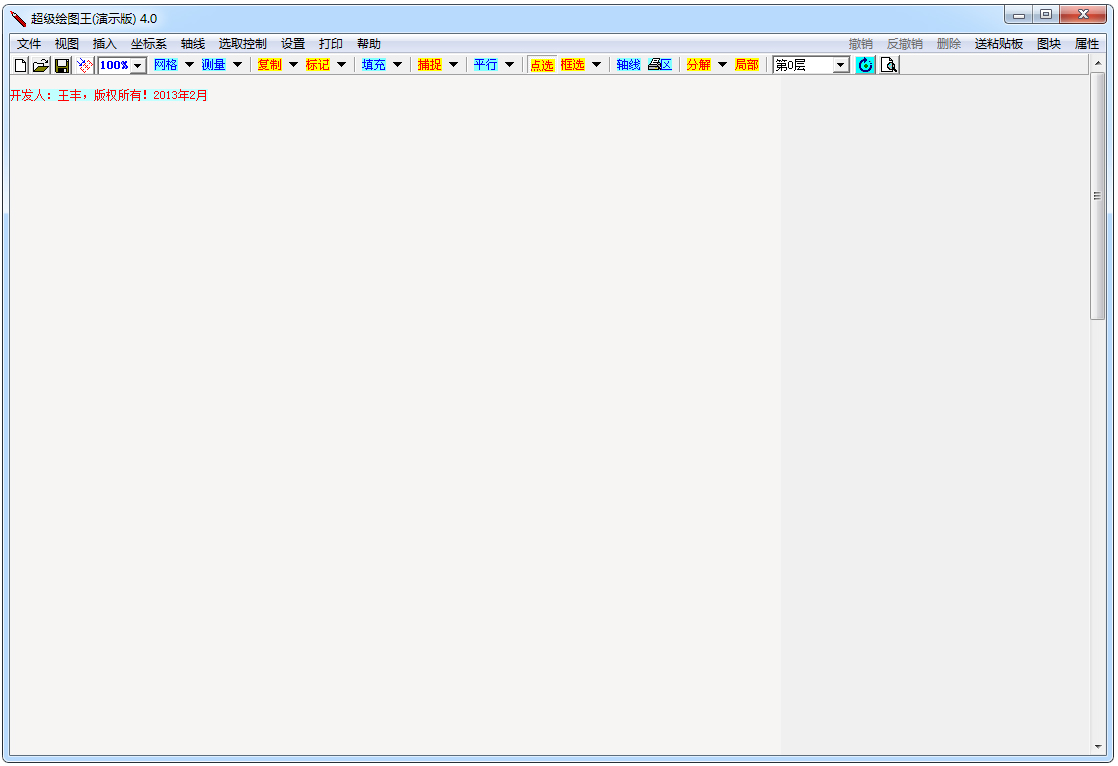1118x766 pixels.
Task: Open the 选取控制 menu
Action: point(242,44)
